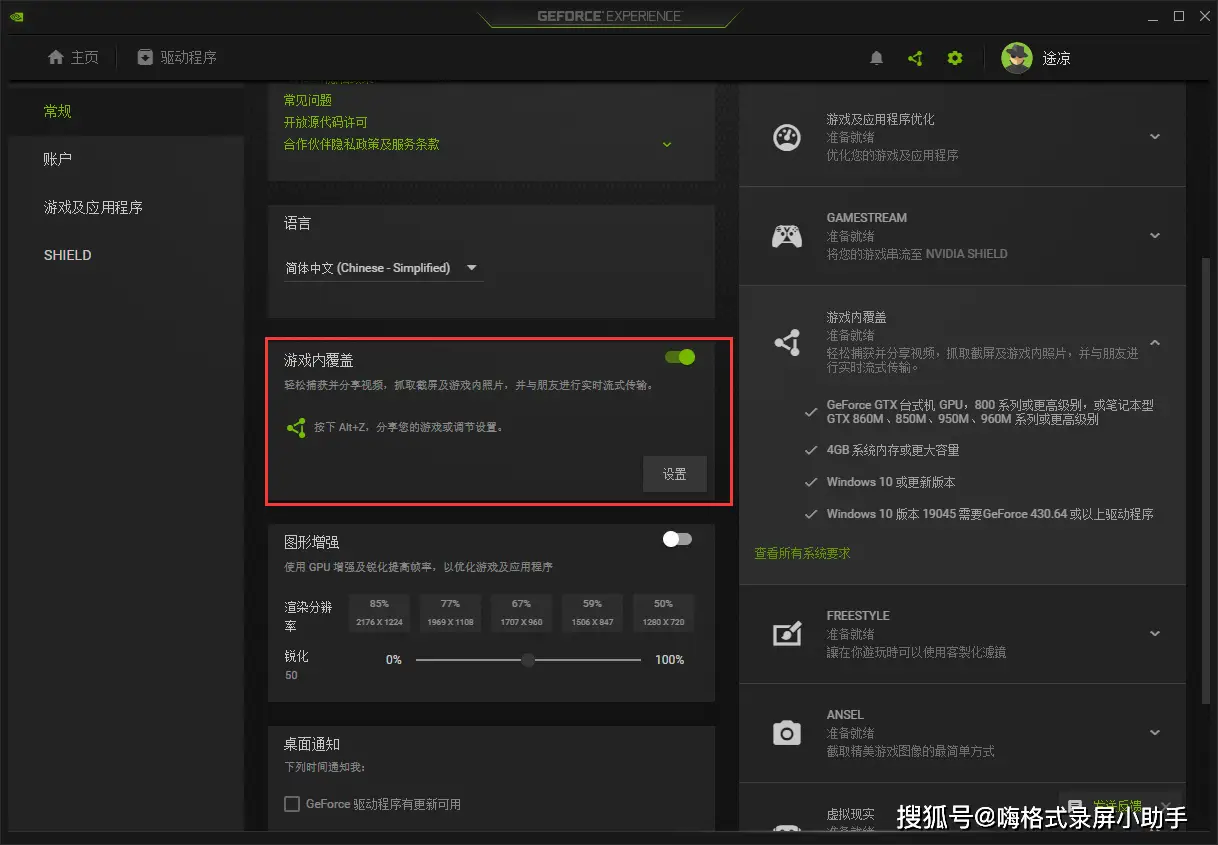Viewport: 1218px width, 845px height.
Task: Click 查看所有系统要求 link
Action: click(x=802, y=553)
